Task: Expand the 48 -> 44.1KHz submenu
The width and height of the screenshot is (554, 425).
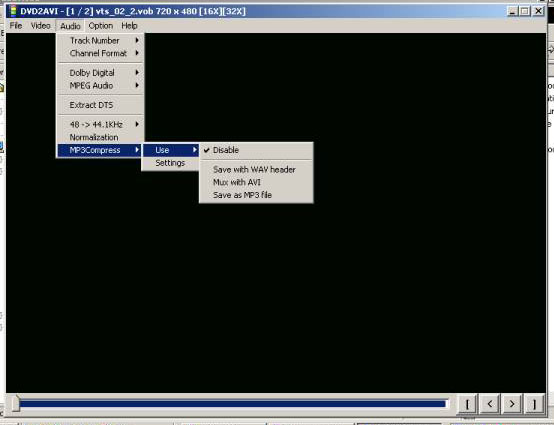Action: [x=100, y=124]
